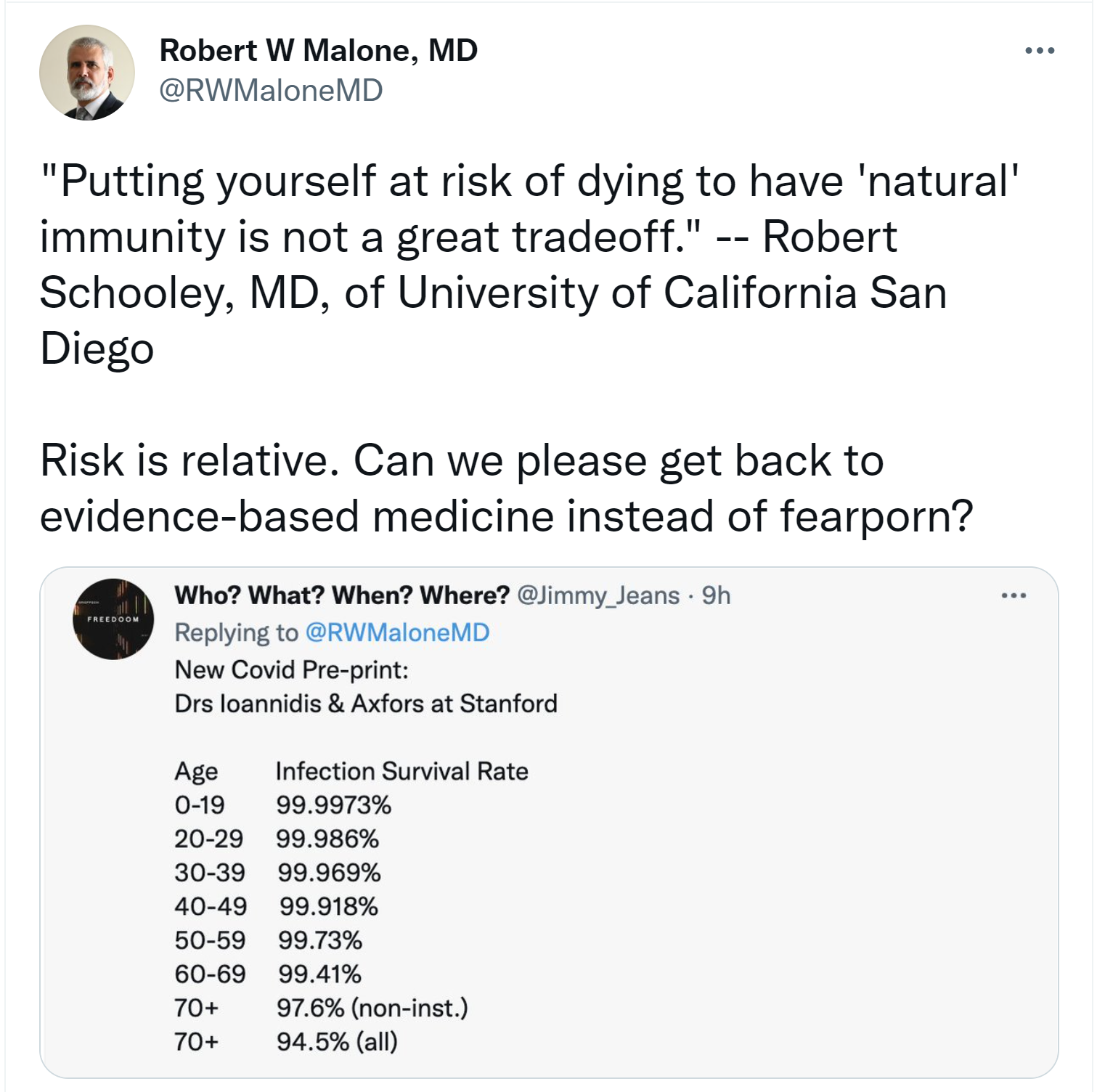Click the quoted tweet's FREEDOOM avatar

coord(113,619)
